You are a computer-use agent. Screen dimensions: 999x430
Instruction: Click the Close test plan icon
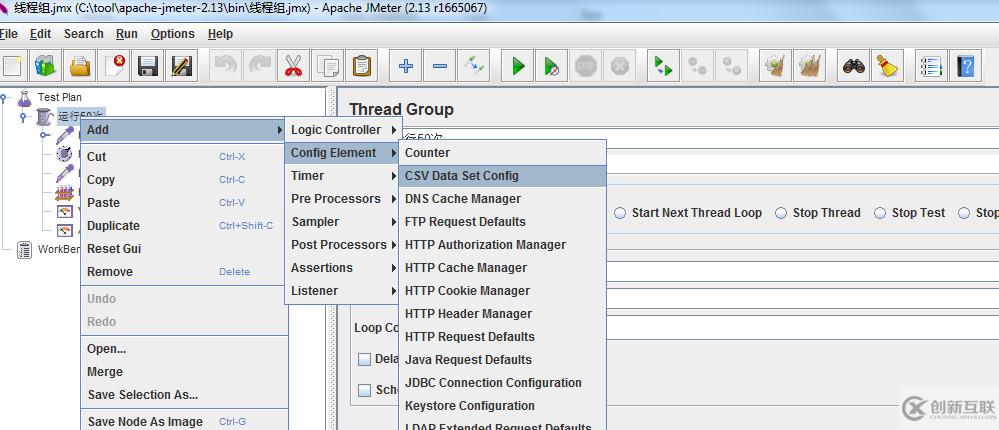tap(113, 66)
